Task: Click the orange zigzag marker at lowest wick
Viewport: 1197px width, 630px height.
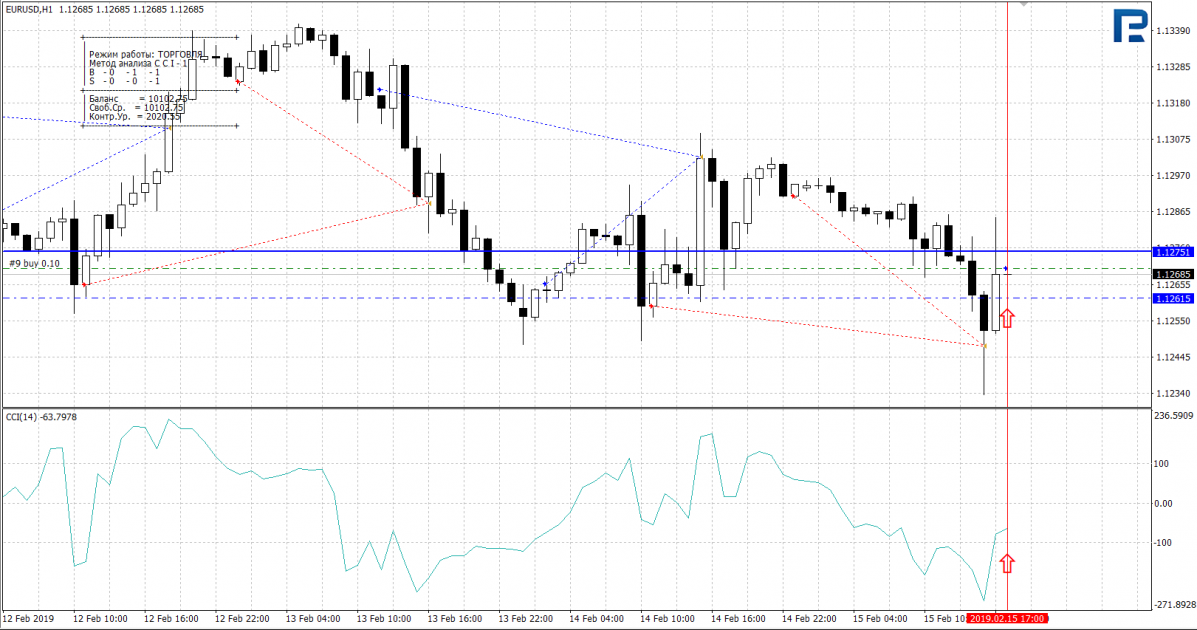Action: click(985, 347)
